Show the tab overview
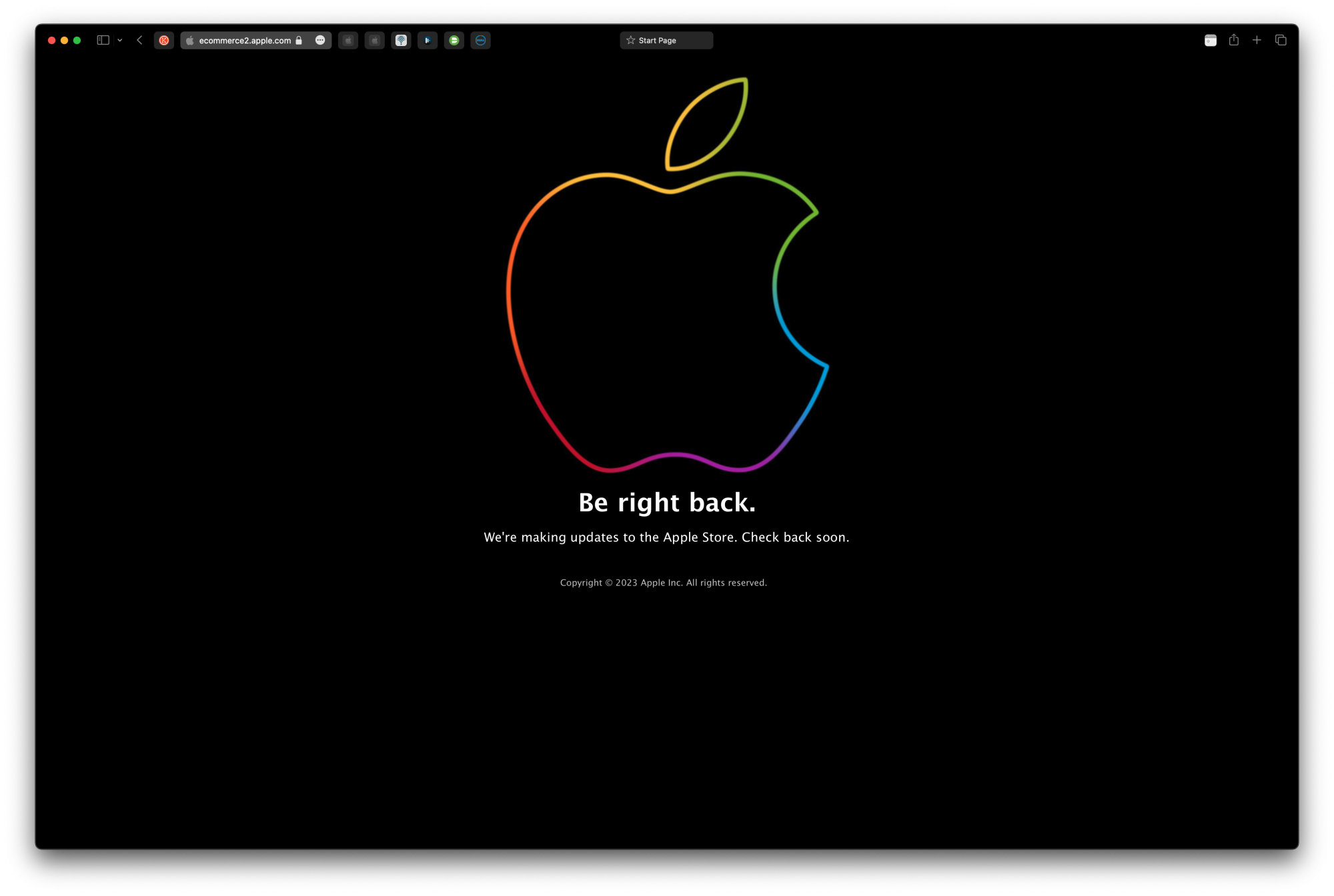Viewport: 1334px width, 896px height. coord(1281,41)
